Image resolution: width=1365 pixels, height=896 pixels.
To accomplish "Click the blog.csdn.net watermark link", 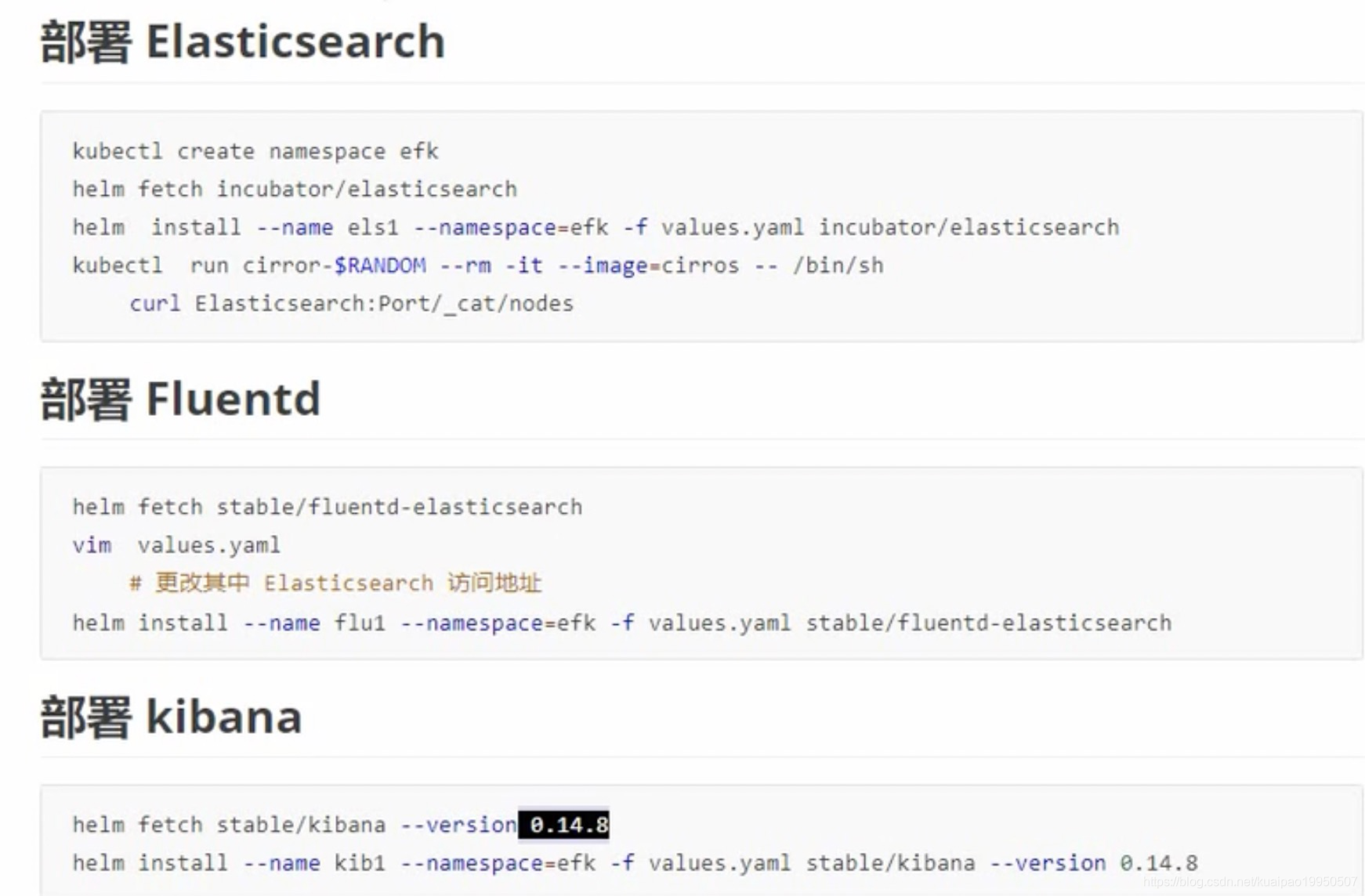I will 1250,882.
